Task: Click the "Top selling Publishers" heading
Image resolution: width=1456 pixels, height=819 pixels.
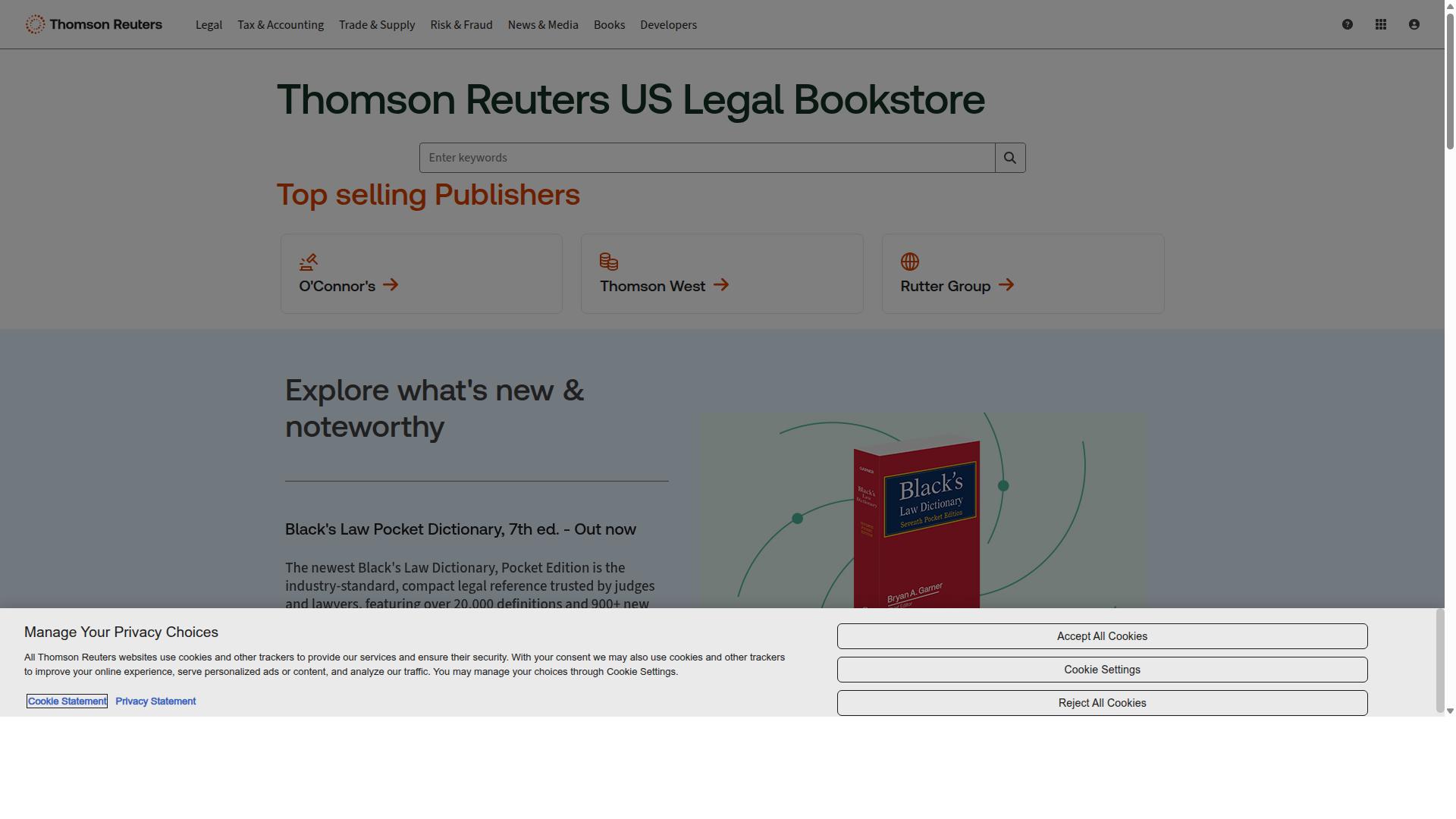Action: (428, 195)
